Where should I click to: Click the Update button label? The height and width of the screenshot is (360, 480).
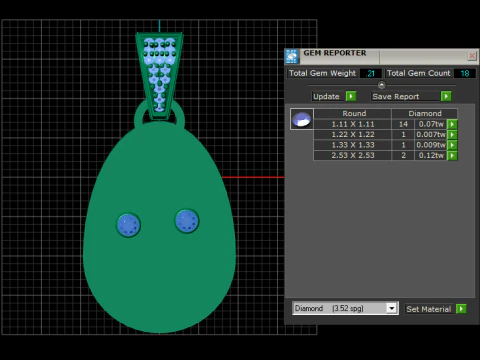[326, 97]
